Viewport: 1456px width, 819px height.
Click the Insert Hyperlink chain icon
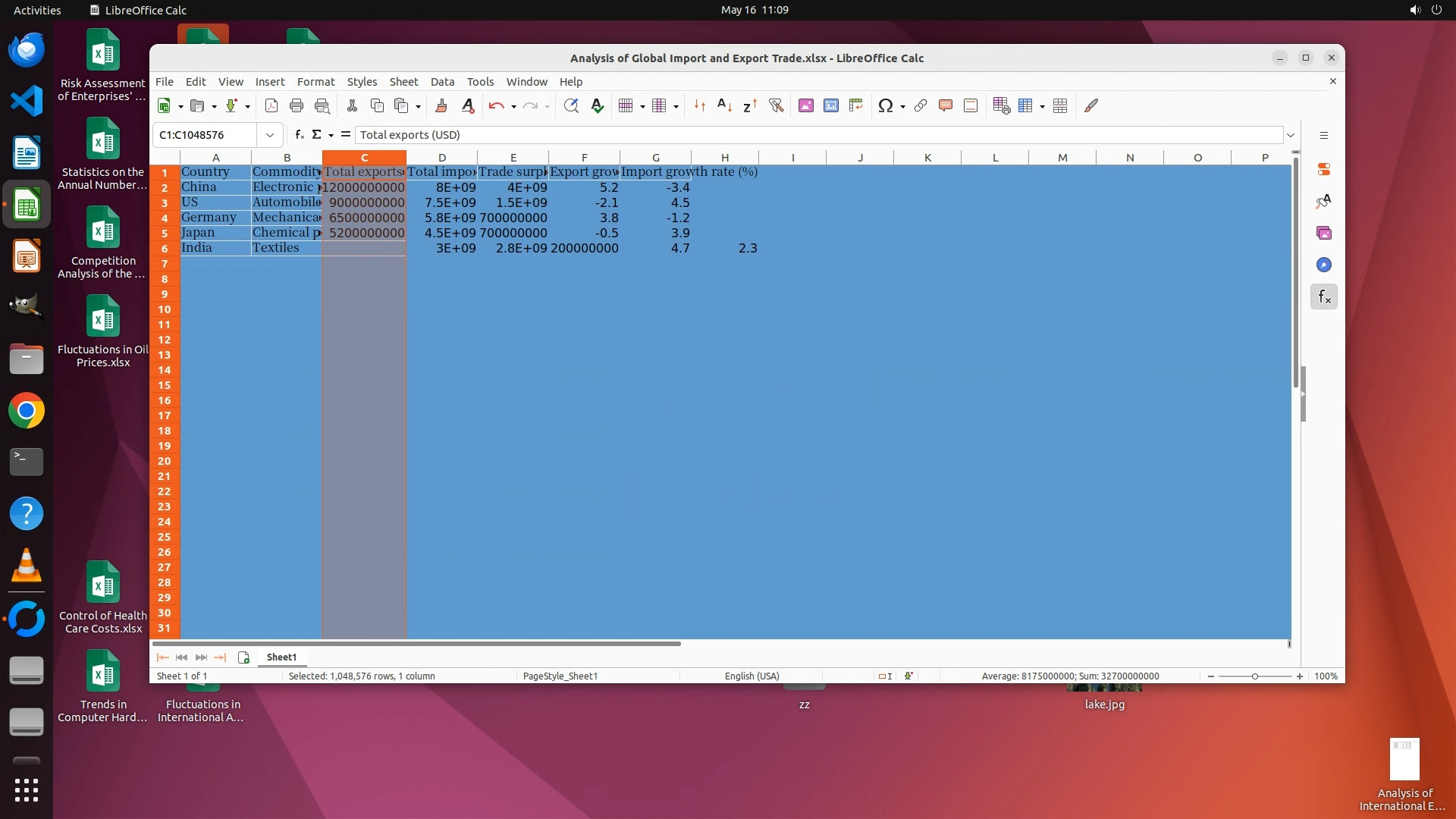point(921,106)
